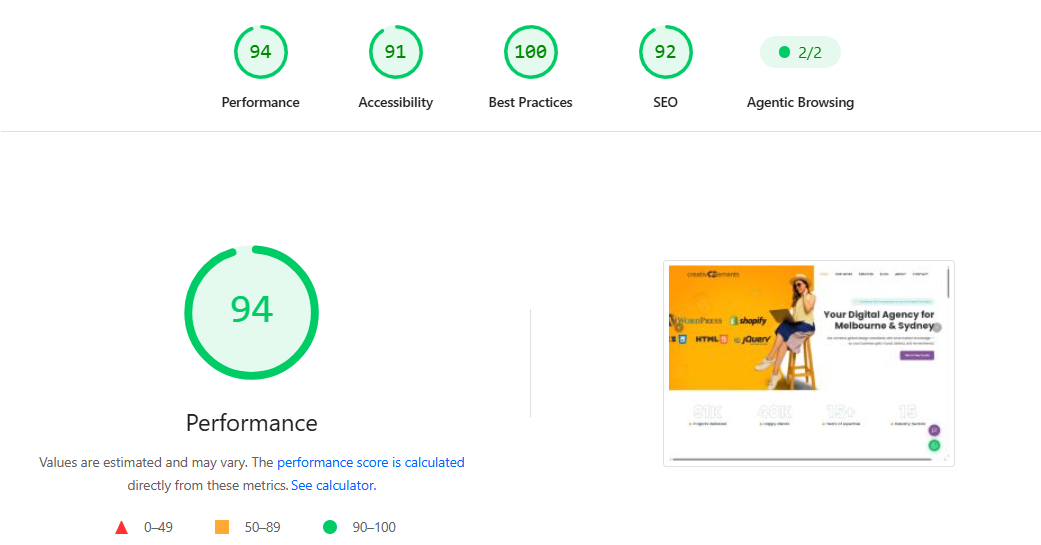Click 'Your Digital Agency for Melbourne & Sydney' heading in thumbnail
1041x545 pixels.
click(879, 320)
